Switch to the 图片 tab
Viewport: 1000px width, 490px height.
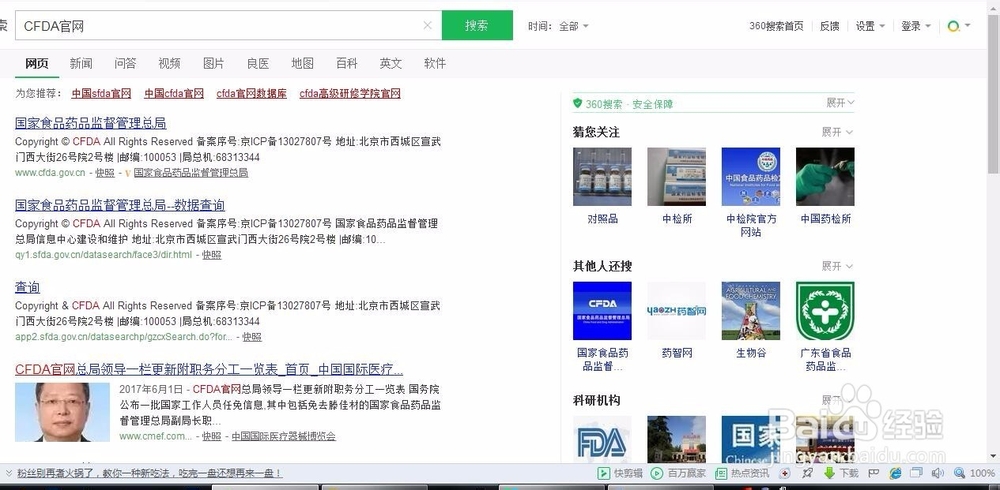click(214, 63)
